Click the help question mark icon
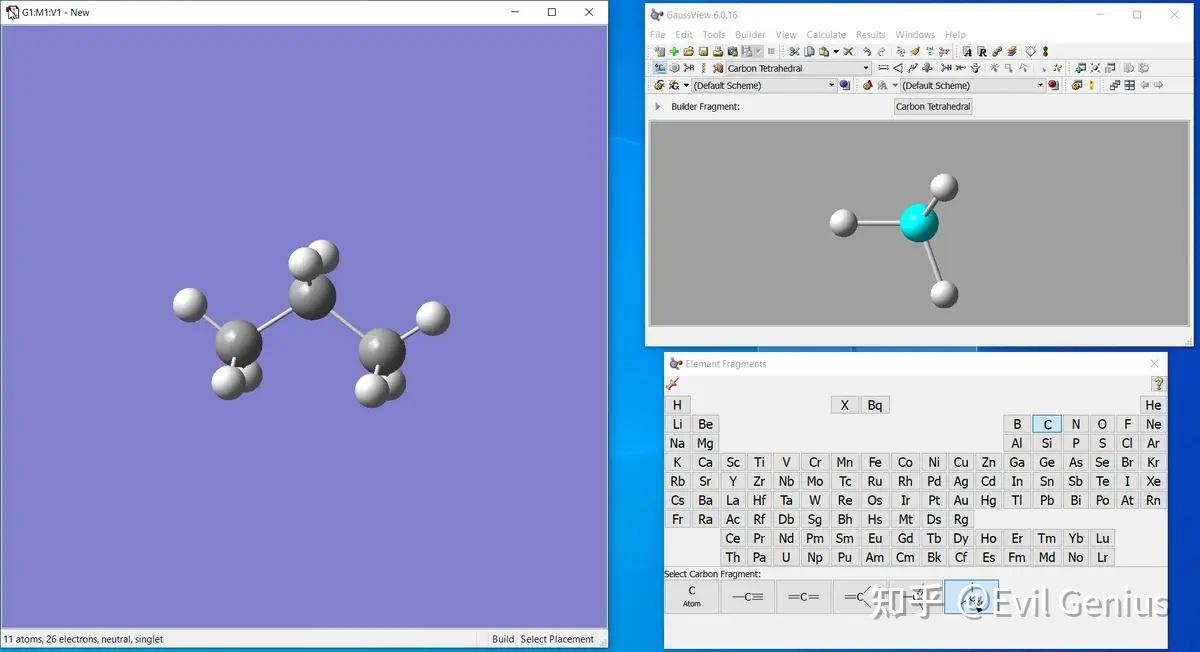The width and height of the screenshot is (1200, 652). coord(1157,383)
